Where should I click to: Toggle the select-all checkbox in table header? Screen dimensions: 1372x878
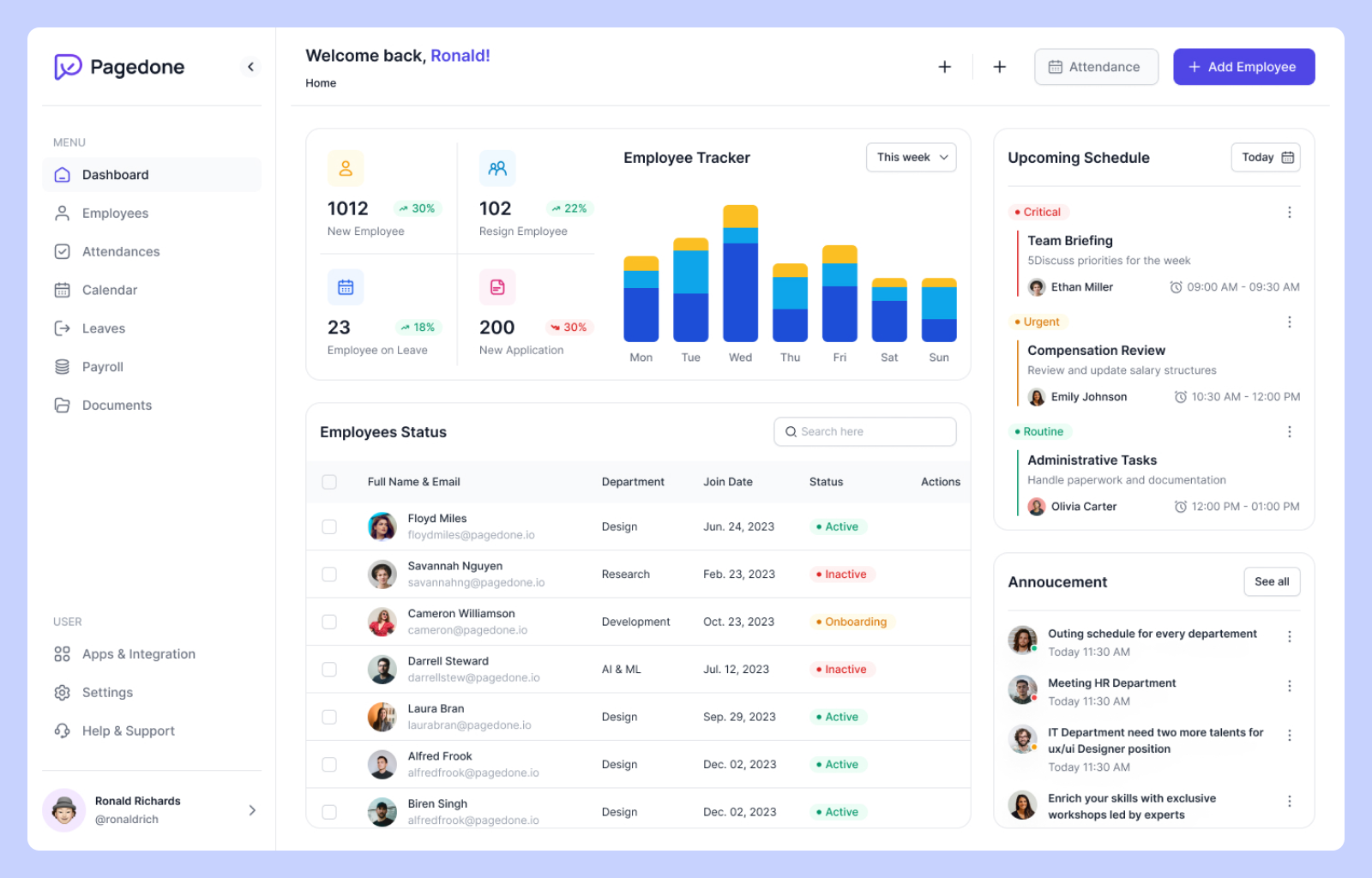329,482
